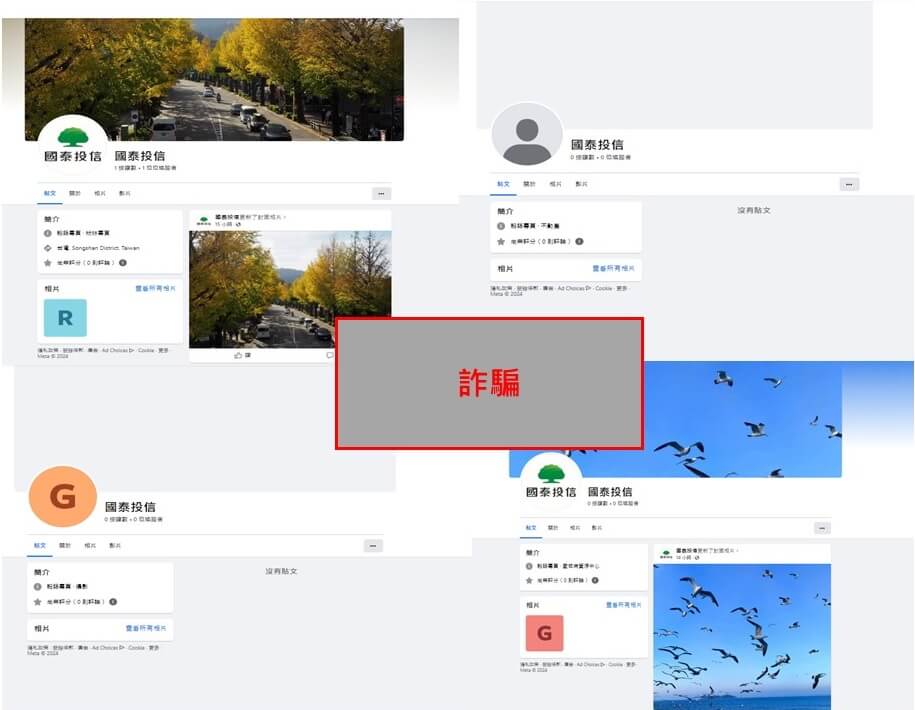The width and height of the screenshot is (915, 710).
Task: Click Cookie footer link on orange G page
Action: pyautogui.click(x=136, y=648)
